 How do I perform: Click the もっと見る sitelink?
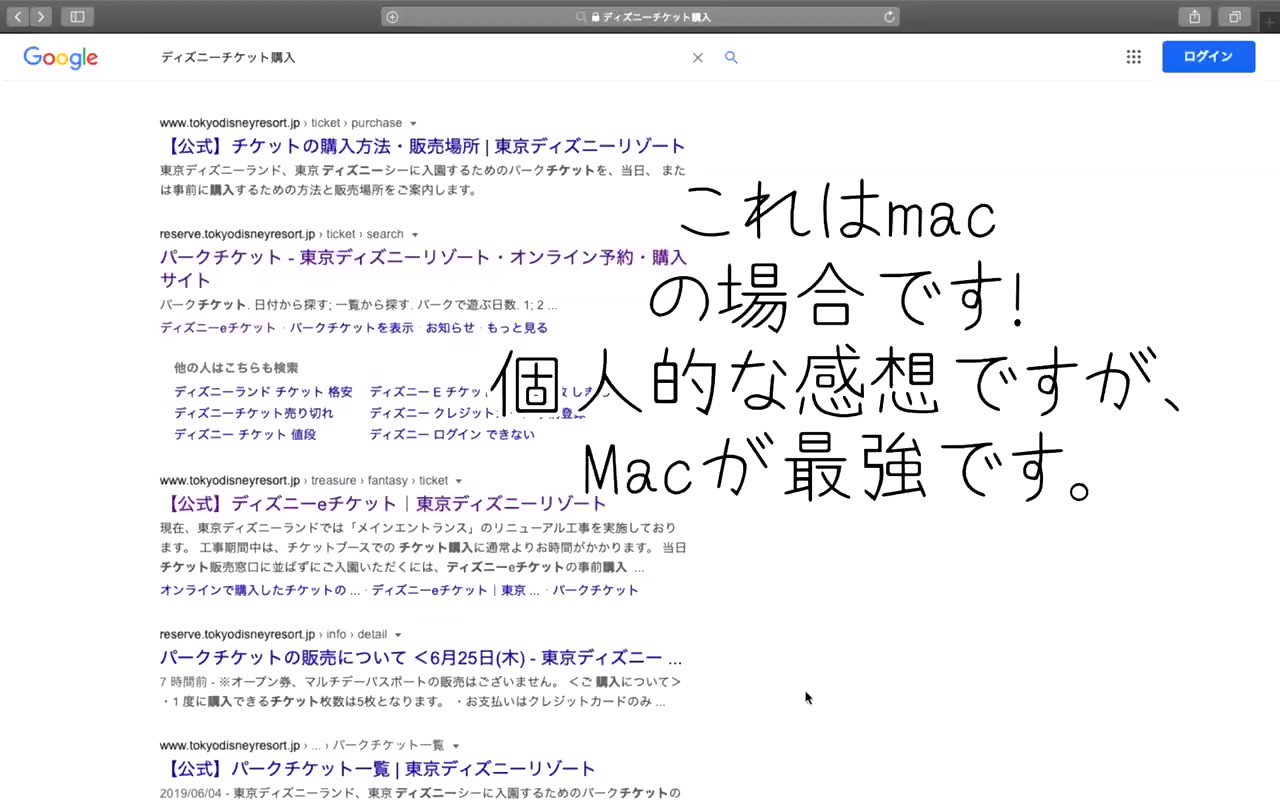coord(517,328)
